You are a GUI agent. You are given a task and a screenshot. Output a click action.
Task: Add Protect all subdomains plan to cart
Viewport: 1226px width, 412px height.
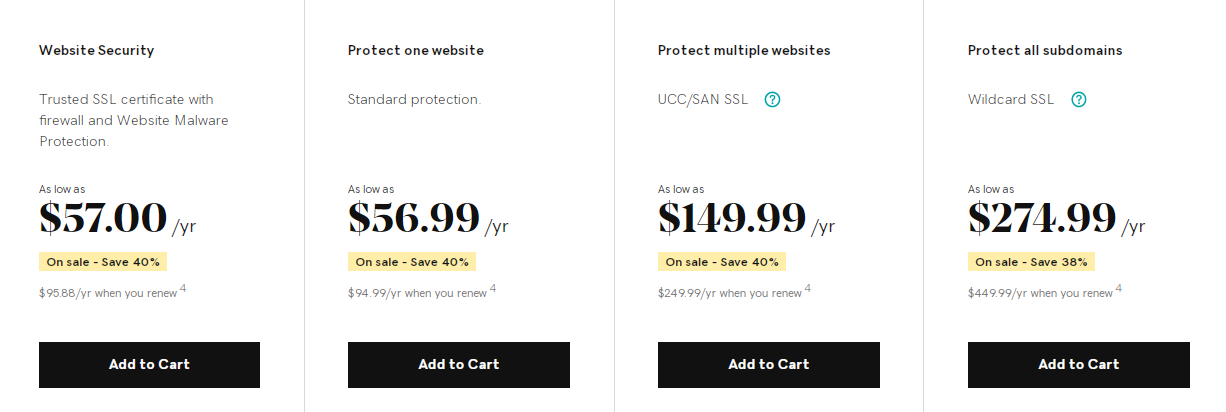click(x=1079, y=364)
